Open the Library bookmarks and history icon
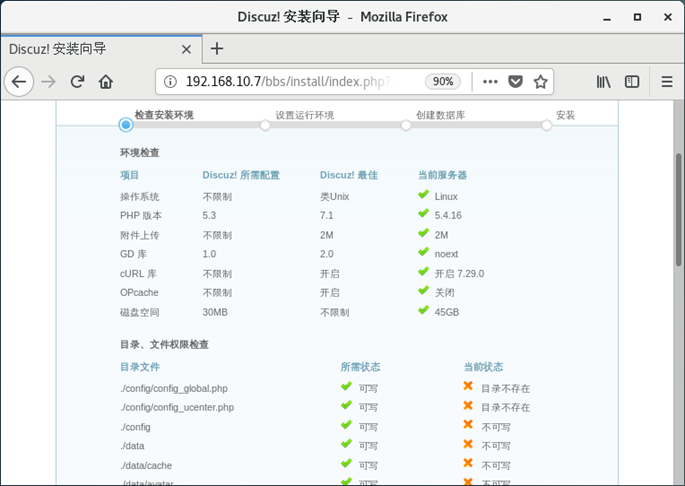This screenshot has width=685, height=486. [x=604, y=81]
